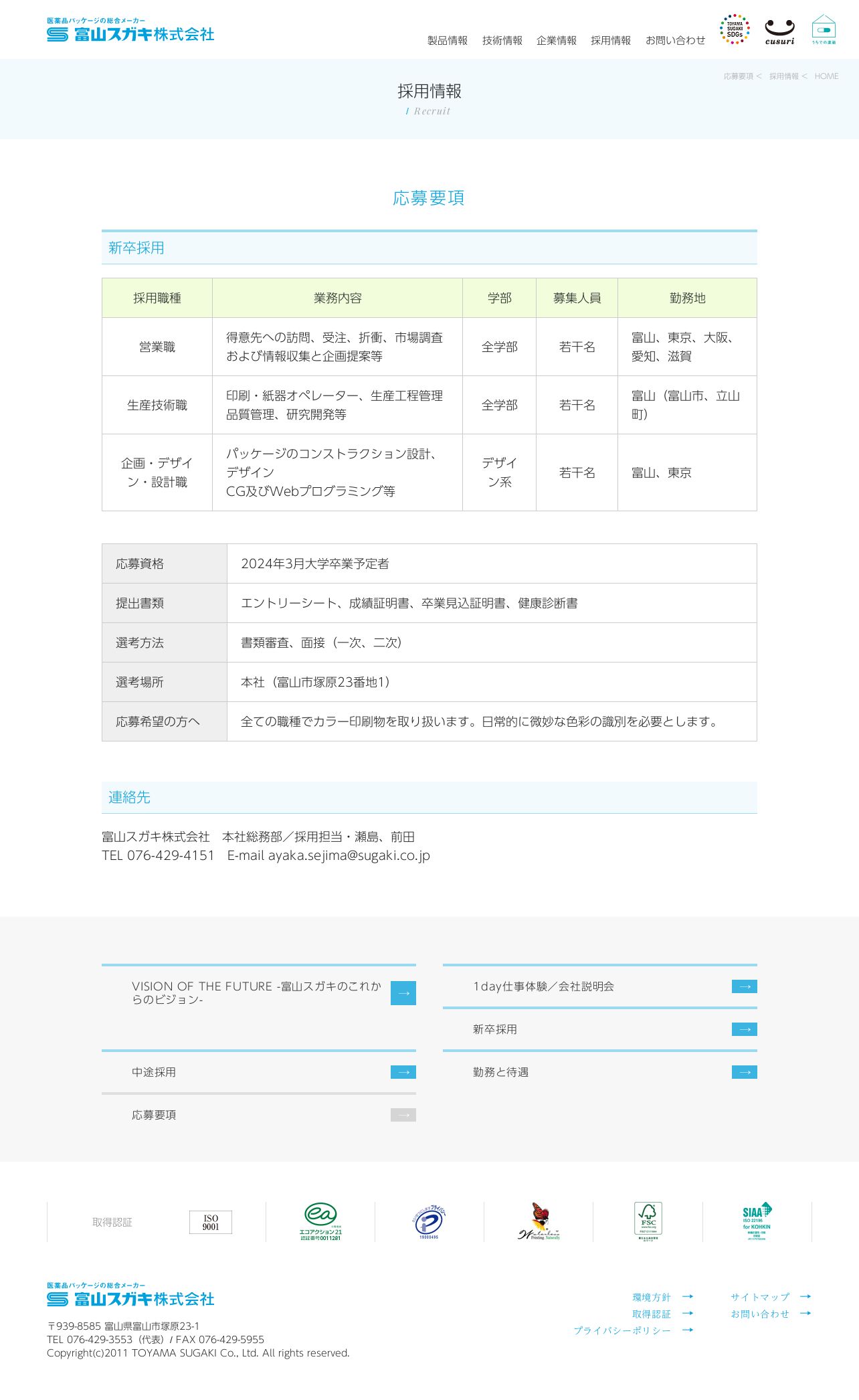
Task: Open VISION OF THE FUTURE link
Action: click(256, 993)
